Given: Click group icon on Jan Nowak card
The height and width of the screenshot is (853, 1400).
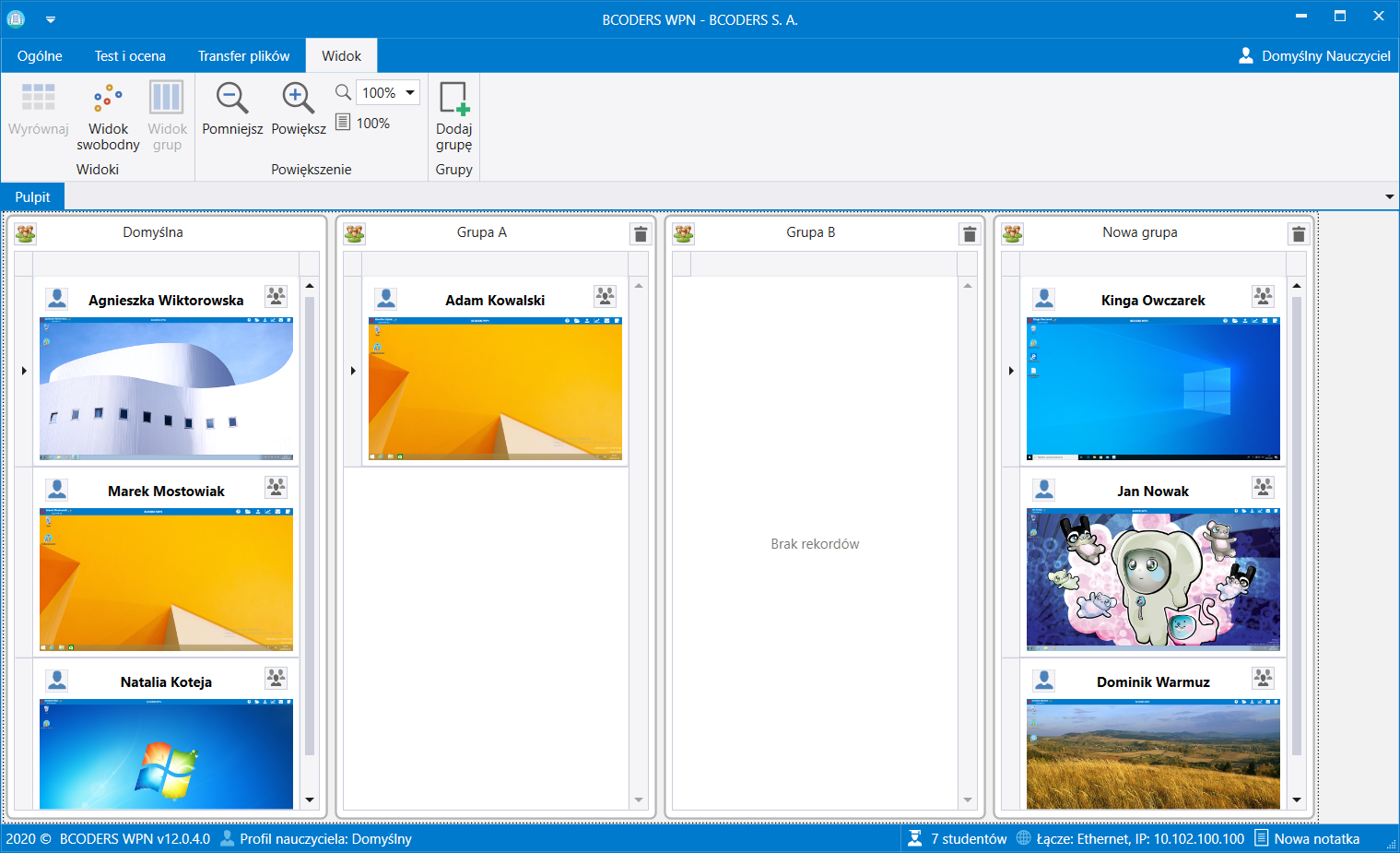Looking at the screenshot, I should [1263, 487].
